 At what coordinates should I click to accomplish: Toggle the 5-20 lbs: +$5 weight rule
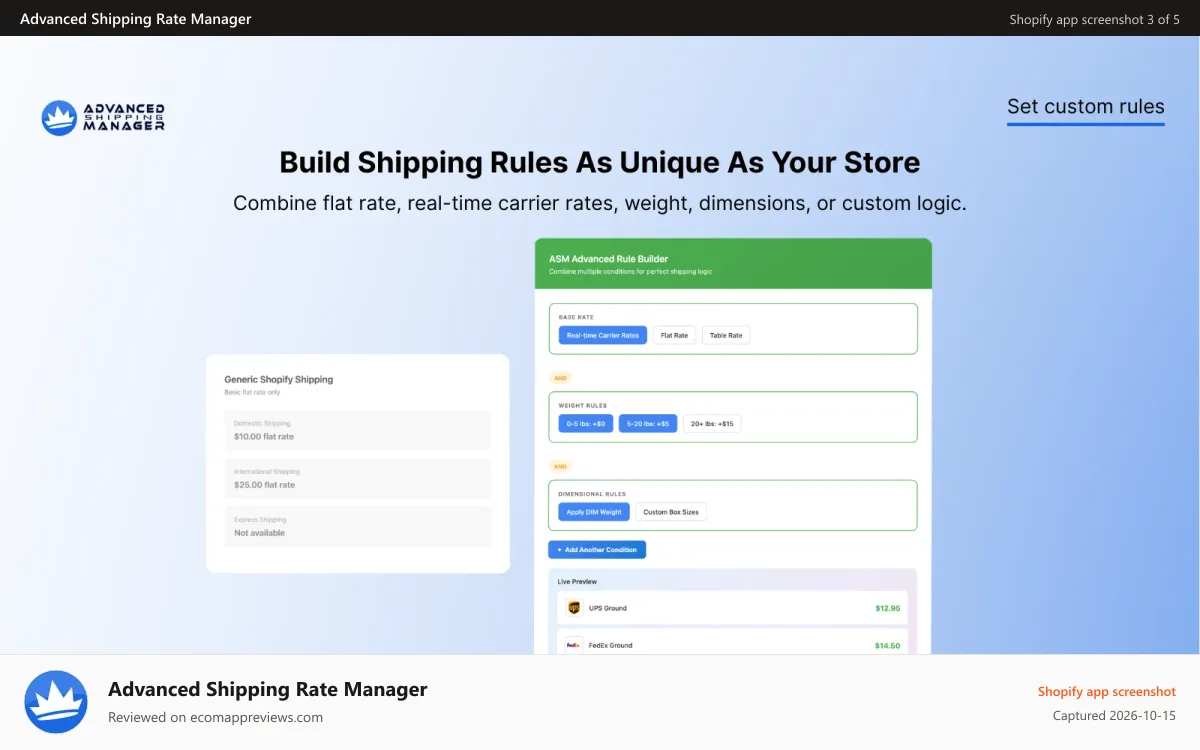coord(648,424)
